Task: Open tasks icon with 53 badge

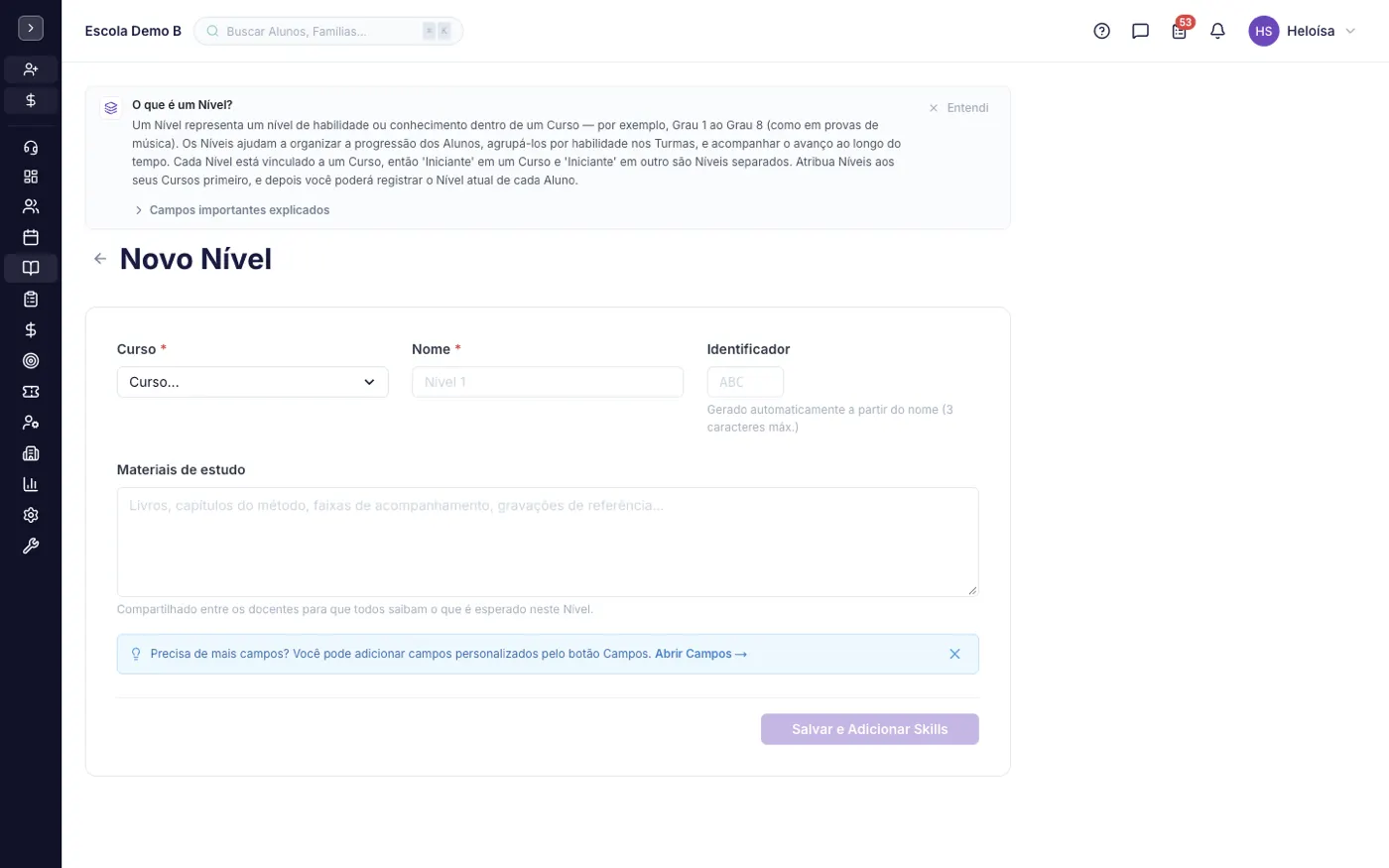Action: tap(1179, 31)
